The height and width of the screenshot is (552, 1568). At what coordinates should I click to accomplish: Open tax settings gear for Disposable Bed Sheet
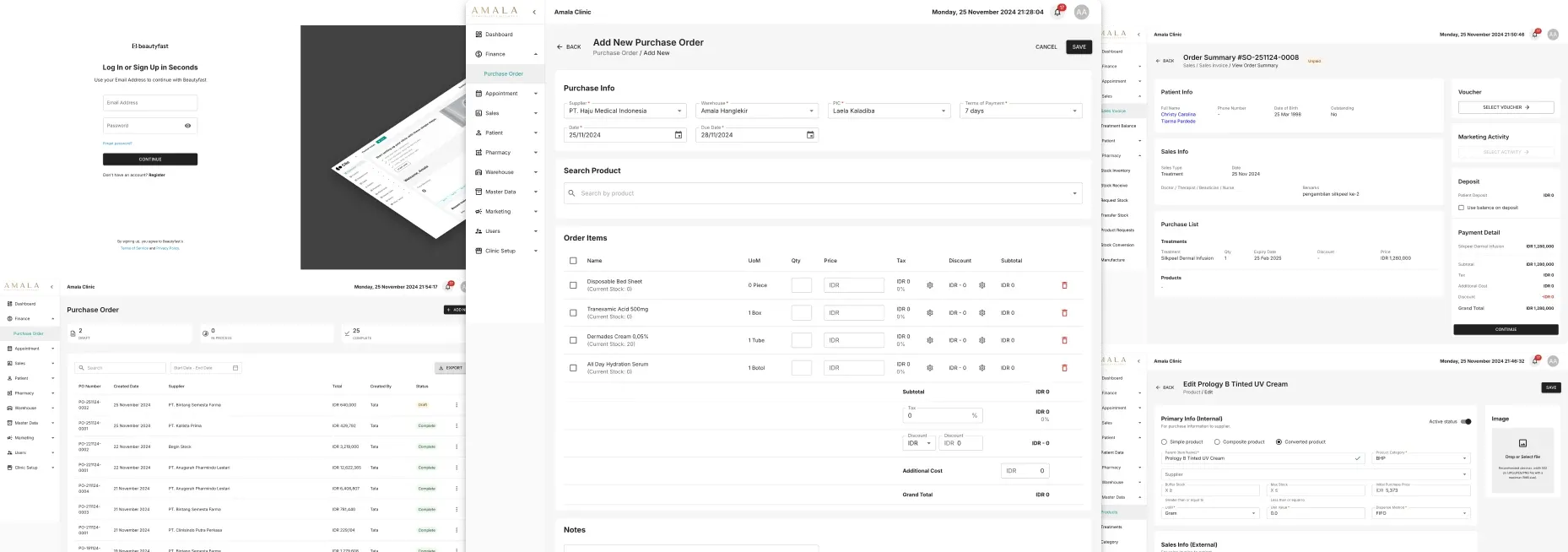[930, 285]
